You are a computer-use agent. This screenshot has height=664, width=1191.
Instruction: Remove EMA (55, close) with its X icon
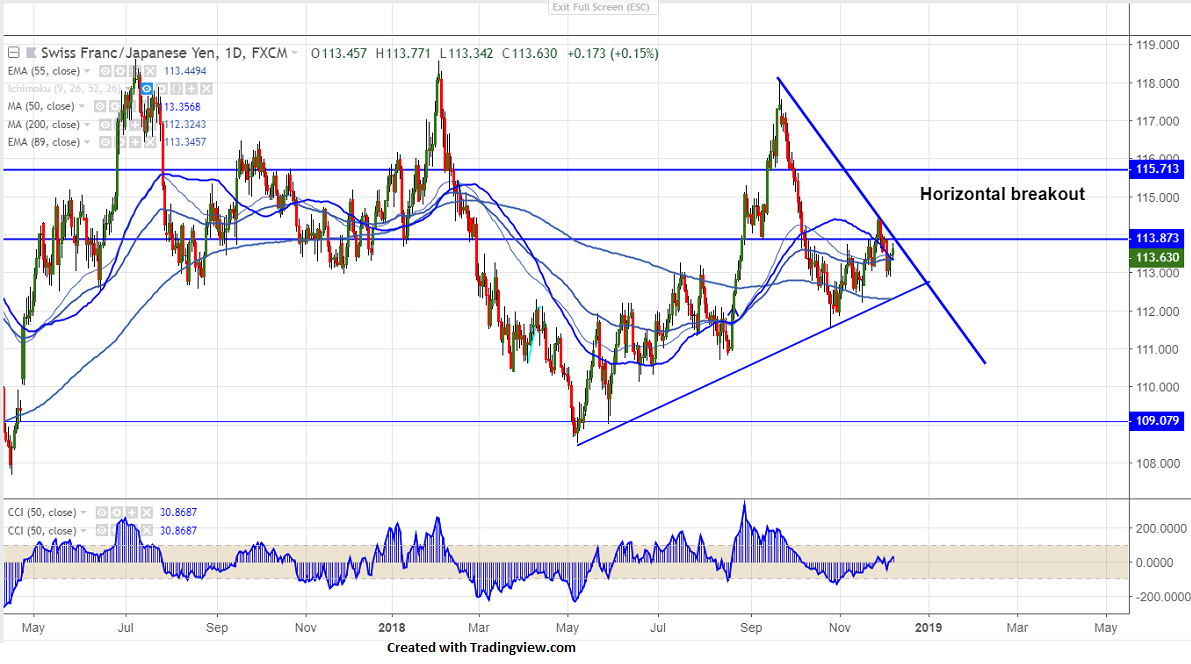[150, 71]
